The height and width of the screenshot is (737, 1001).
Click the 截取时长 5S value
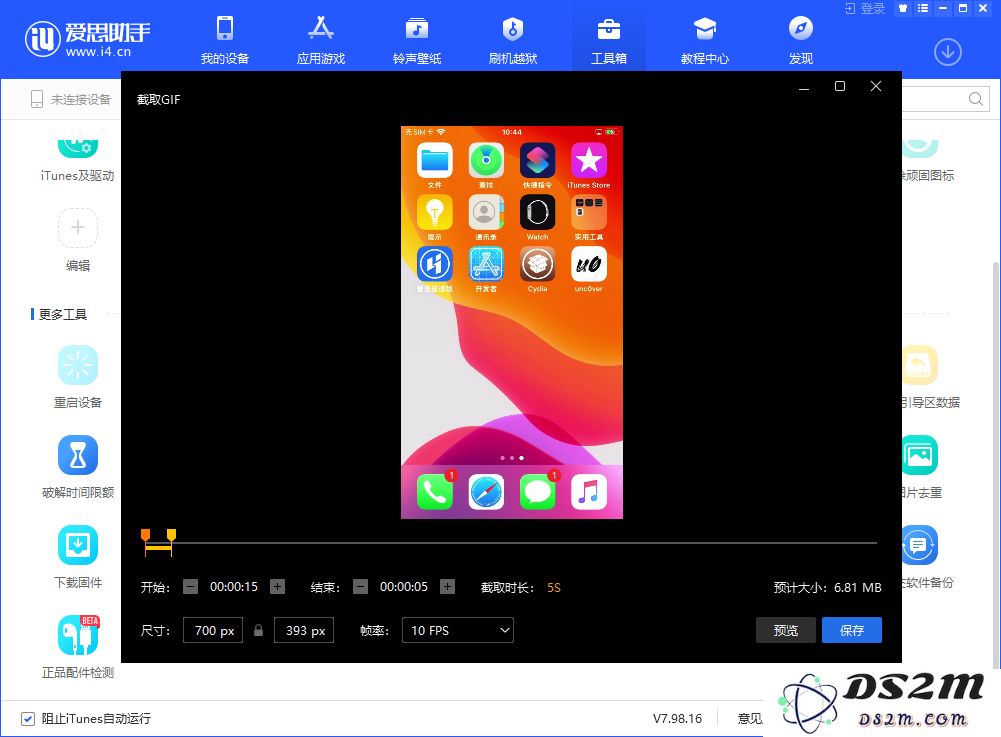coord(553,588)
